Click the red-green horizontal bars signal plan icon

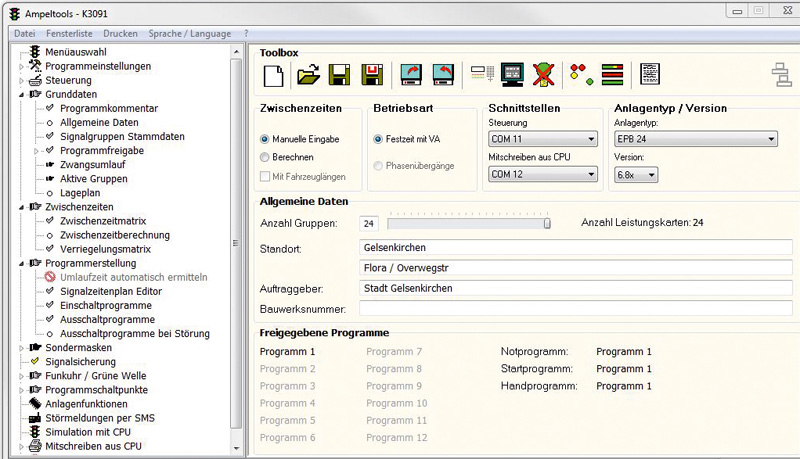(612, 74)
